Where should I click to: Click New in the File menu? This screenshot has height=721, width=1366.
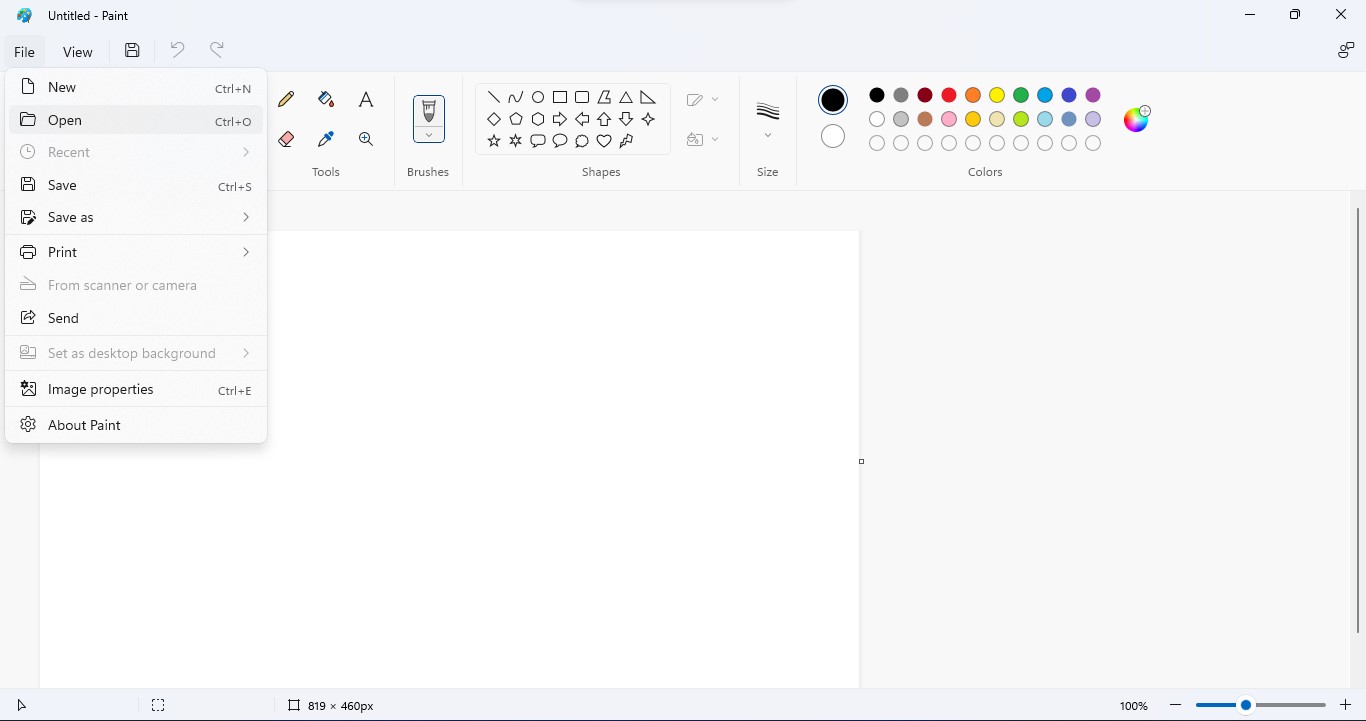coord(136,87)
